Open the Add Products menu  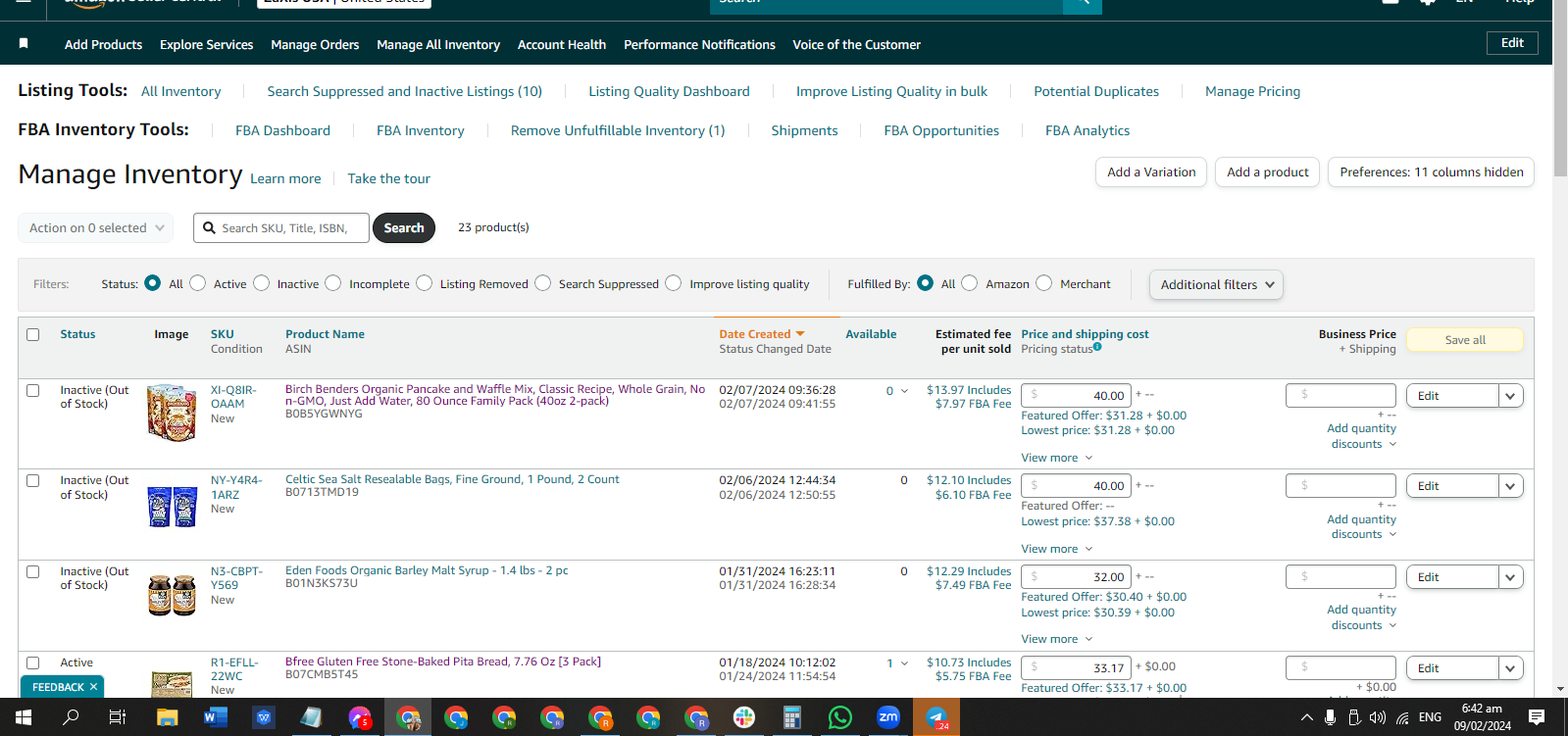click(103, 45)
